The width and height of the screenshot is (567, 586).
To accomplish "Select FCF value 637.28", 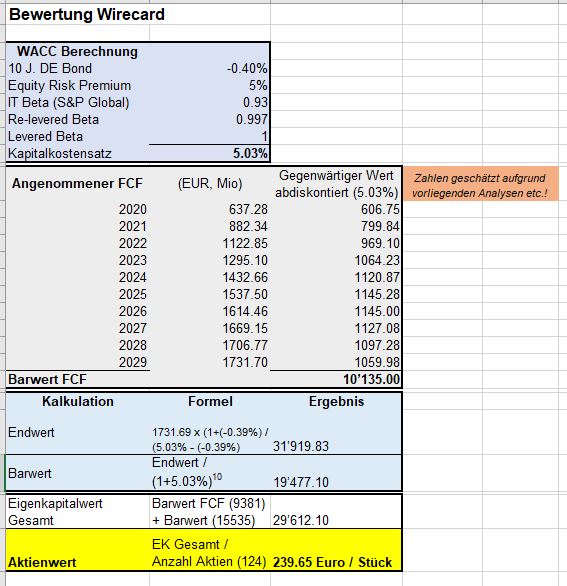I will pos(248,209).
